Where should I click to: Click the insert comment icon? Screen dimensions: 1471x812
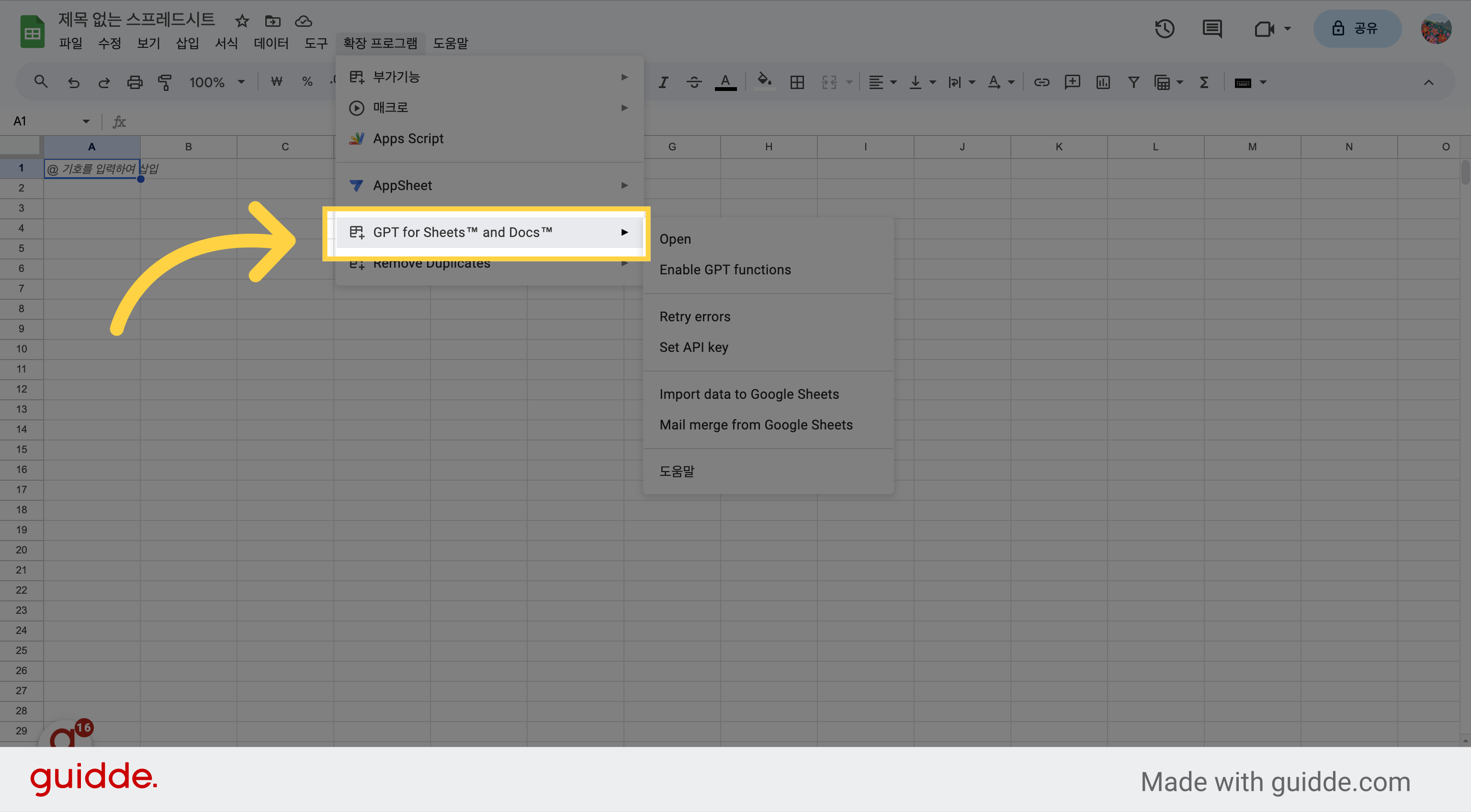pyautogui.click(x=1073, y=82)
